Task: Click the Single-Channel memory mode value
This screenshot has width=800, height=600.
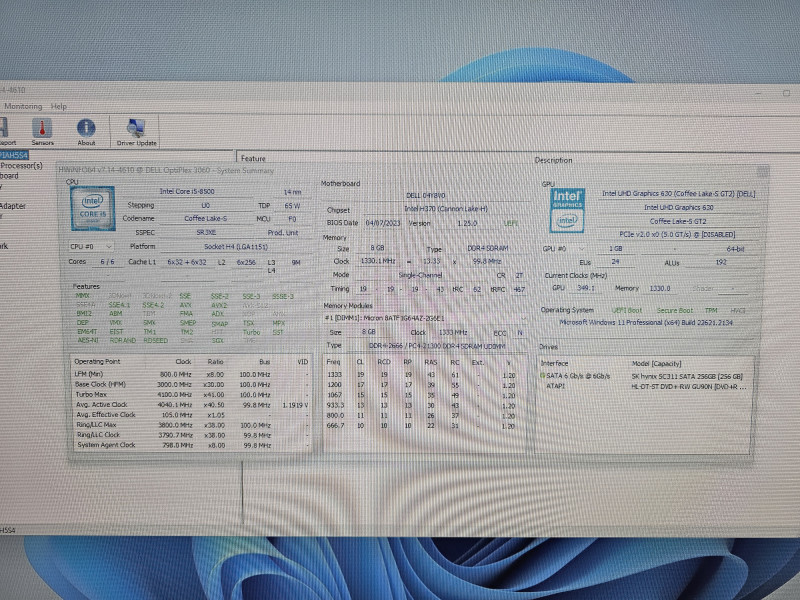Action: point(420,275)
